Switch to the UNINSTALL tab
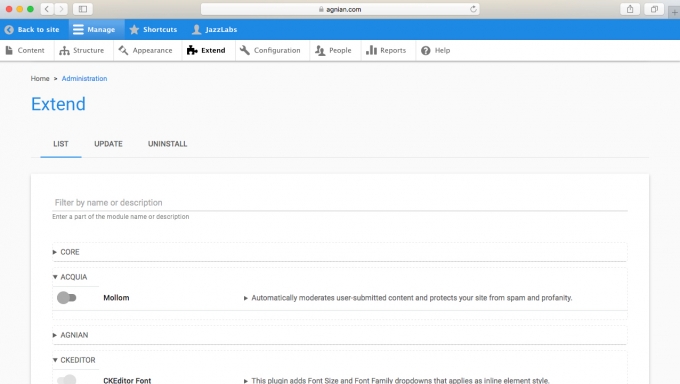Image resolution: width=680 pixels, height=384 pixels. click(x=167, y=144)
